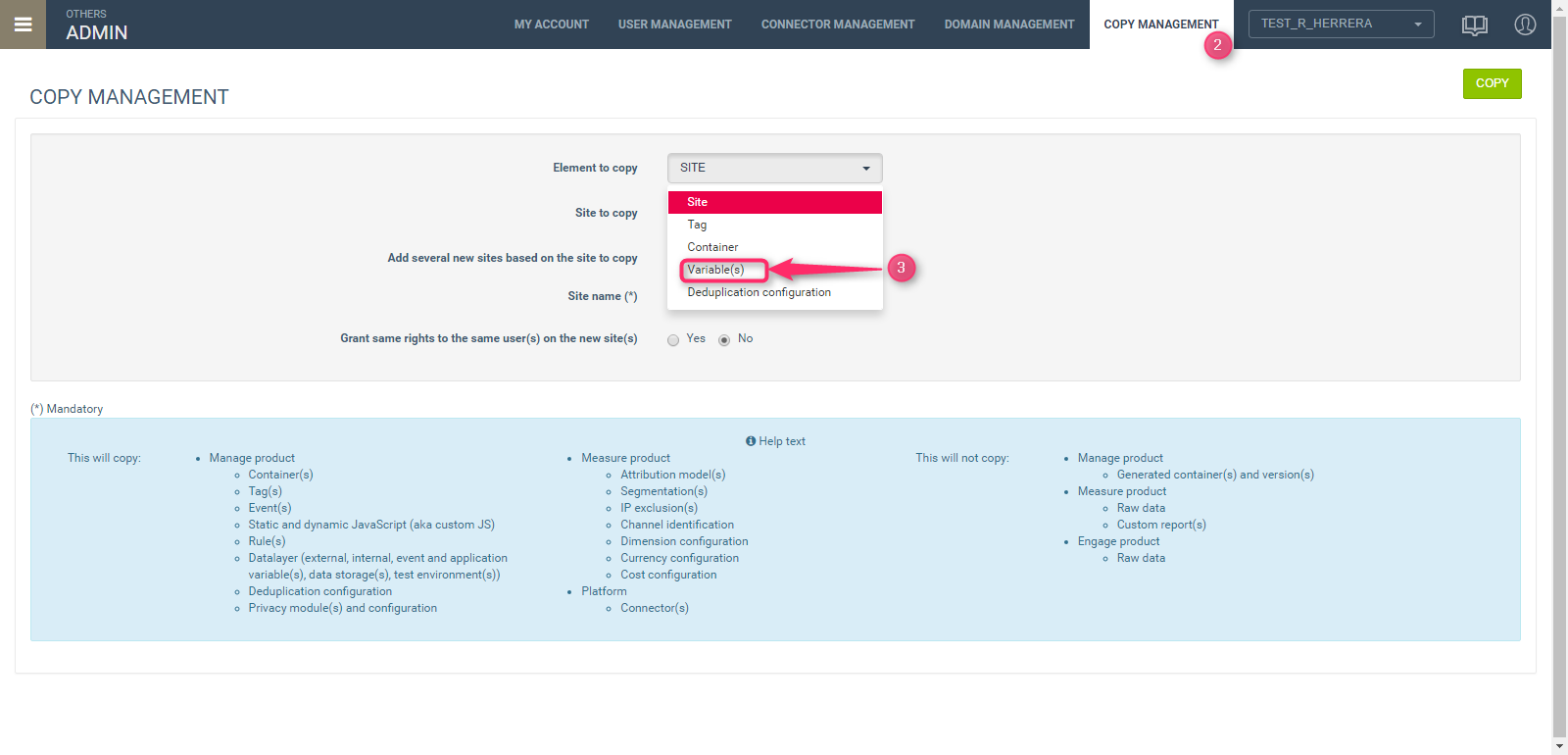Choose Tag in the dropdown list

pyautogui.click(x=697, y=225)
